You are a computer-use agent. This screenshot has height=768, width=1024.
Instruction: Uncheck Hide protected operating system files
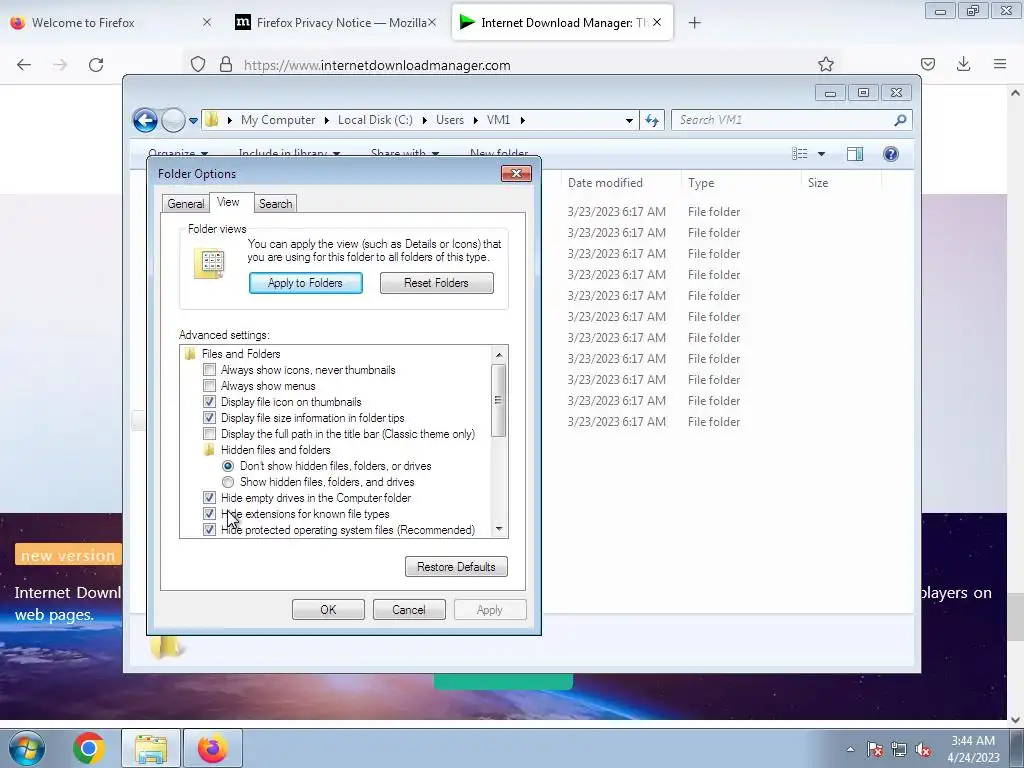coord(209,530)
